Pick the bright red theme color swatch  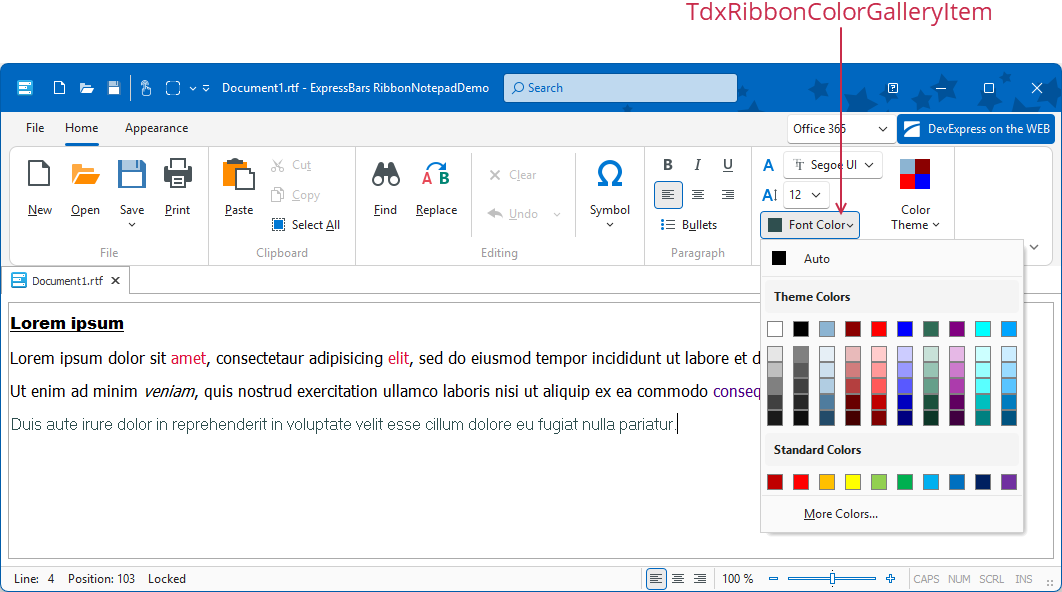point(879,329)
